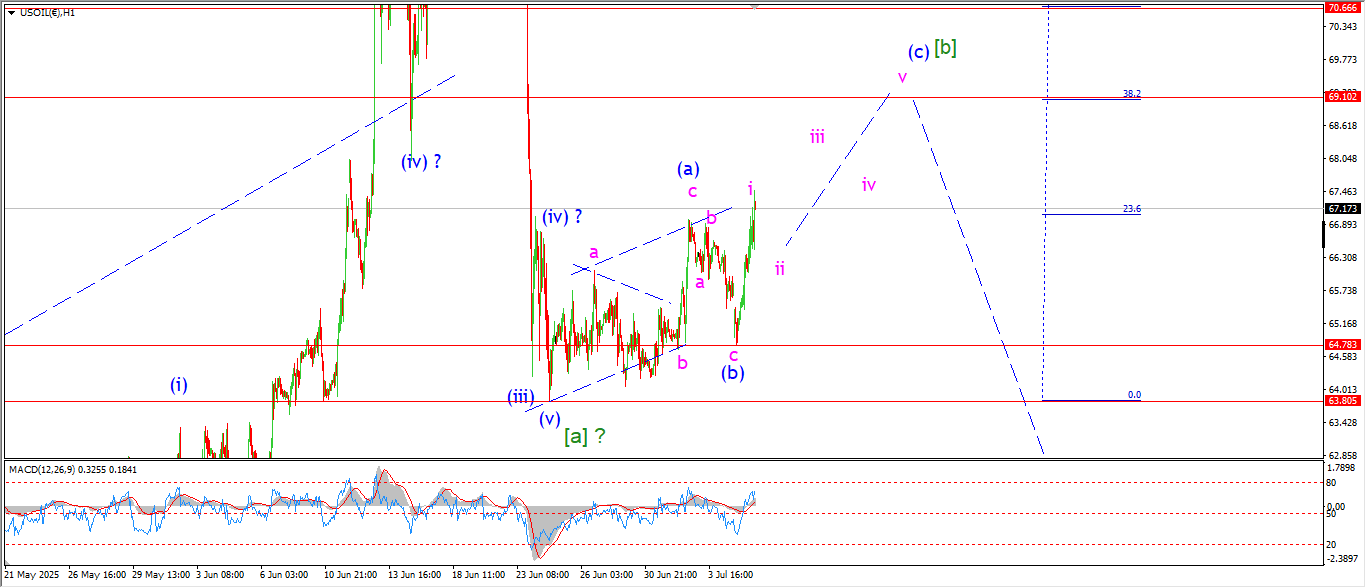Select the red 70.666 price level tag
Viewport: 1366px width, 588px height.
point(1340,7)
